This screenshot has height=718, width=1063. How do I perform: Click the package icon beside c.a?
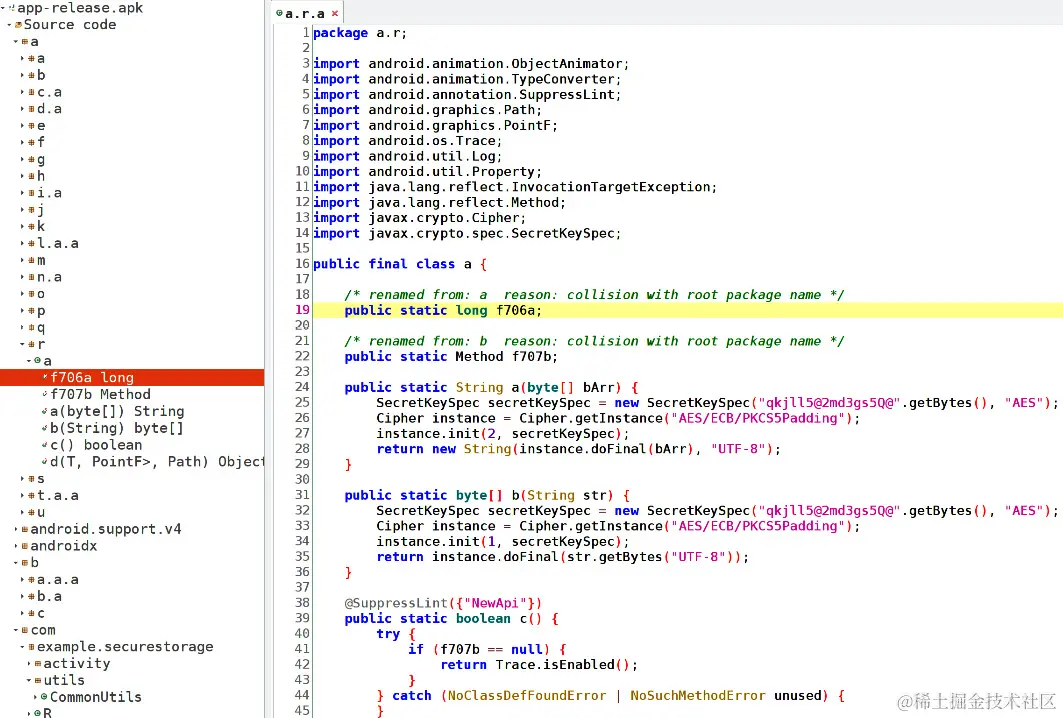(x=31, y=92)
